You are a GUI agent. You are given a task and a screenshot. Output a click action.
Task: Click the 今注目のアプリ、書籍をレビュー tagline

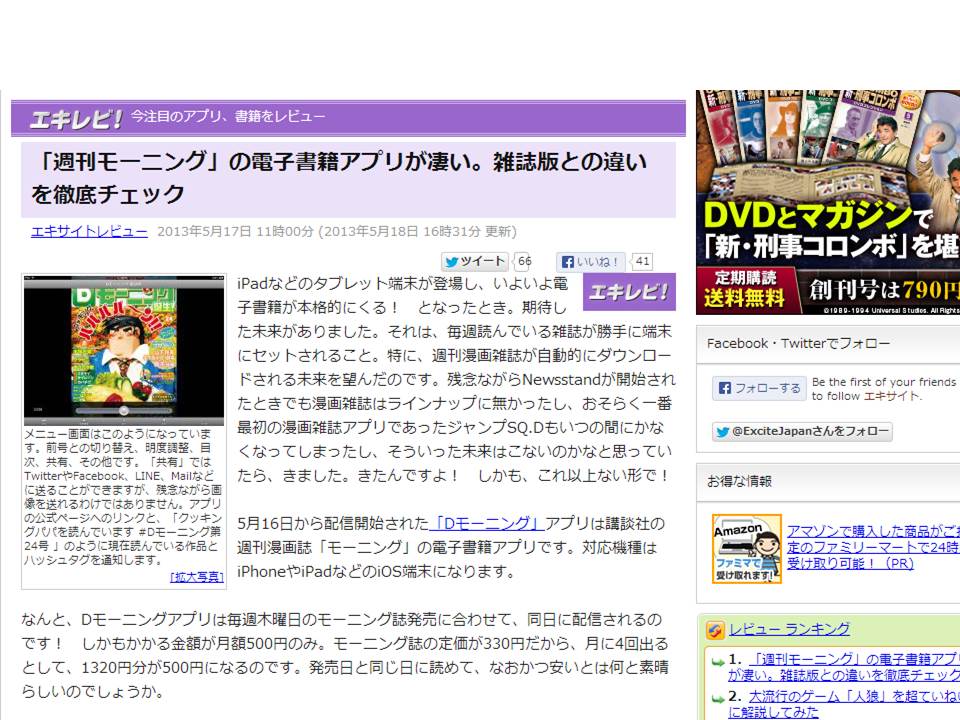tap(228, 116)
